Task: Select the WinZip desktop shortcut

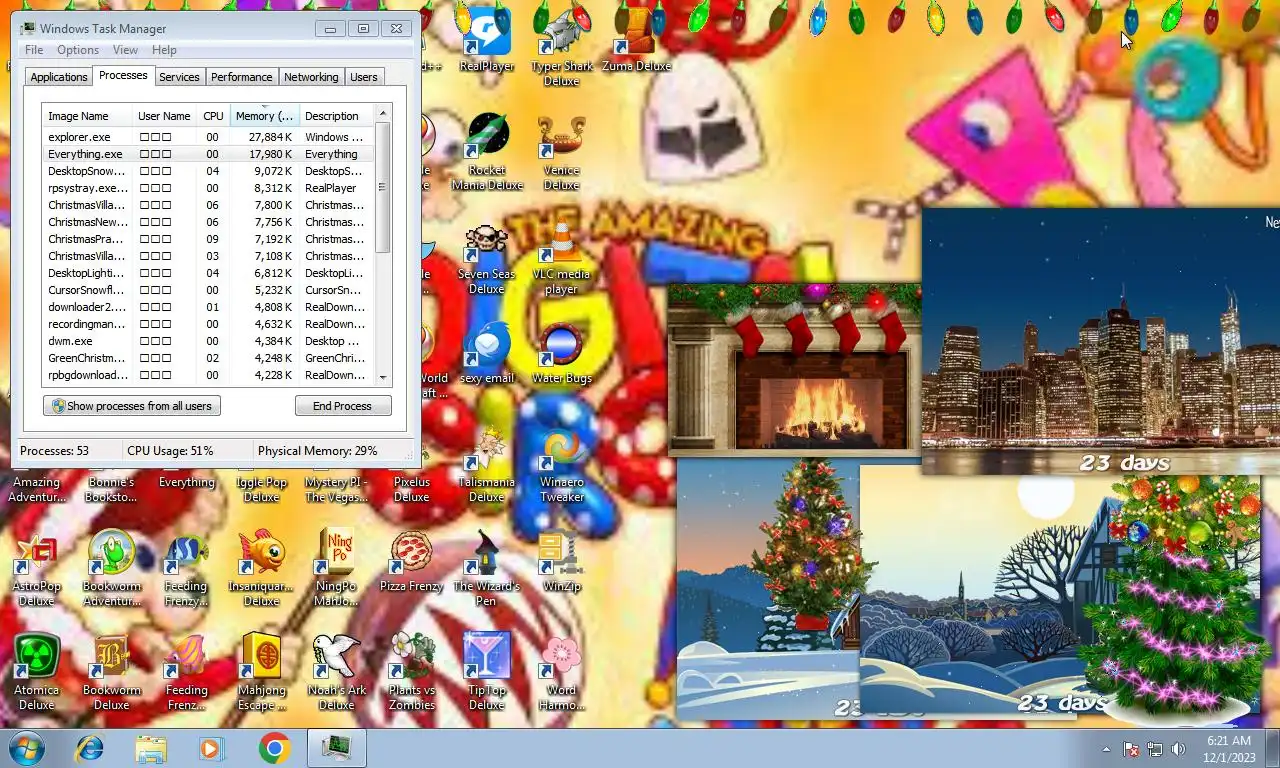Action: click(561, 560)
